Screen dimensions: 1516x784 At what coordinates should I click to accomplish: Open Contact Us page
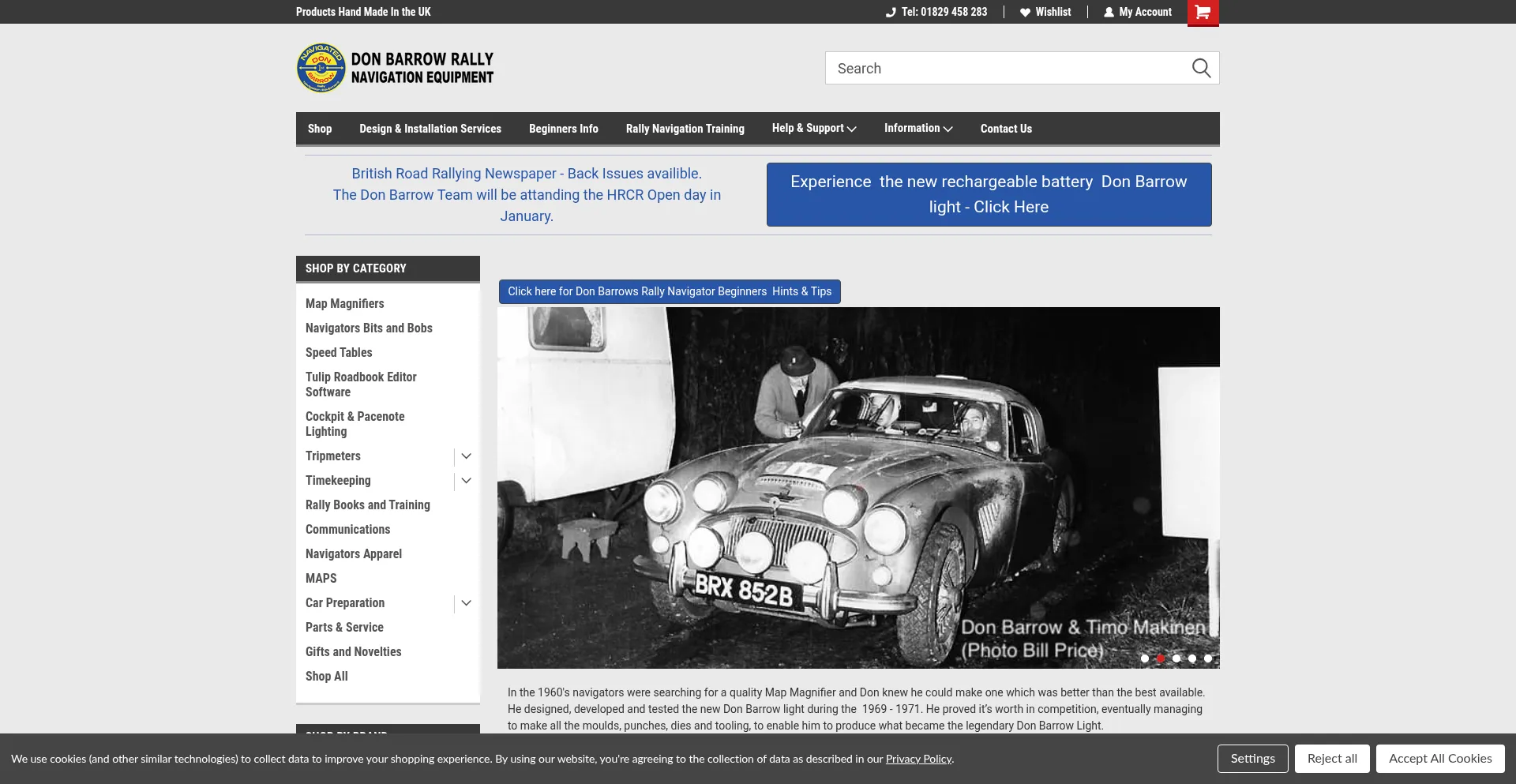(x=1006, y=129)
